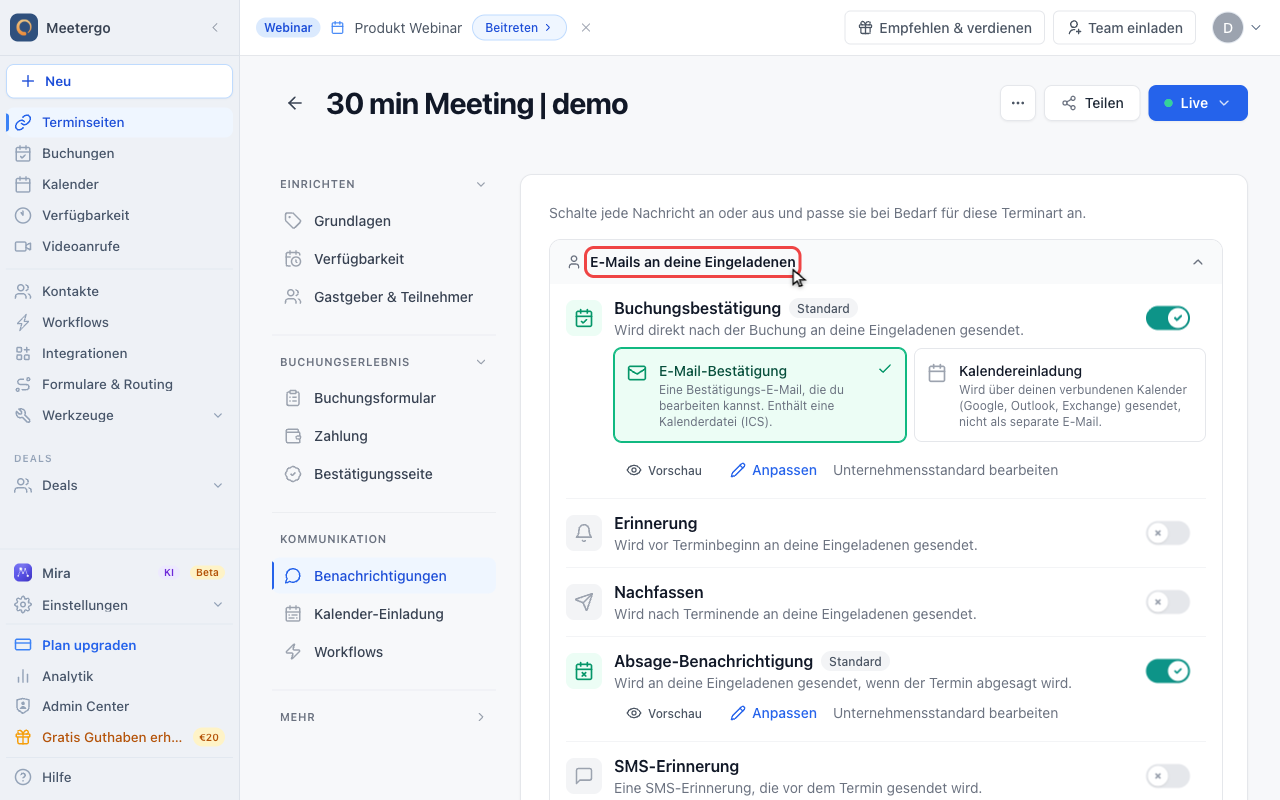Click Unternehmensstandard bearbeiten under Absage-Benachrichtigung
This screenshot has height=800, width=1280.
(x=946, y=713)
